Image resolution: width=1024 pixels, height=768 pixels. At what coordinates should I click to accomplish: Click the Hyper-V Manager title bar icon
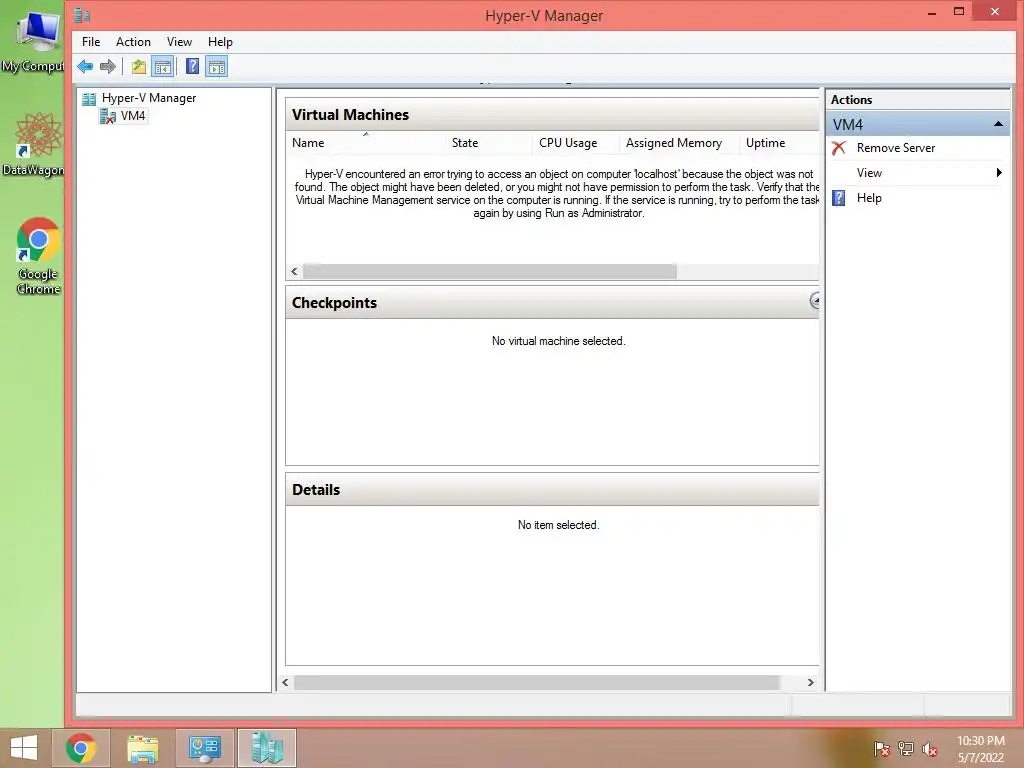click(x=82, y=14)
